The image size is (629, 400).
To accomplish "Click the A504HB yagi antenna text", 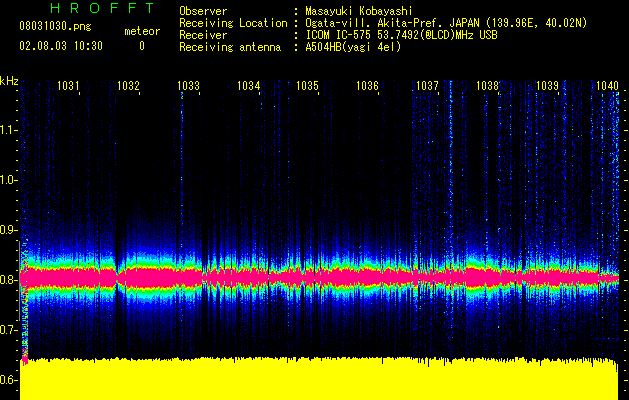I will (353, 47).
